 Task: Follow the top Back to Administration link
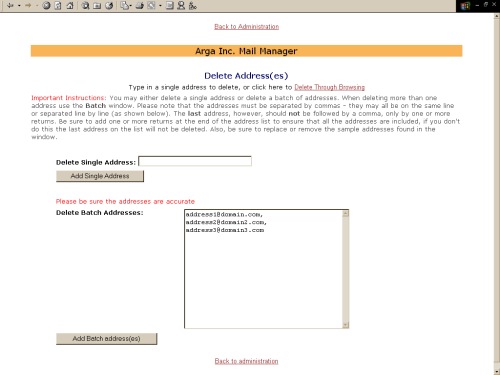point(247,27)
